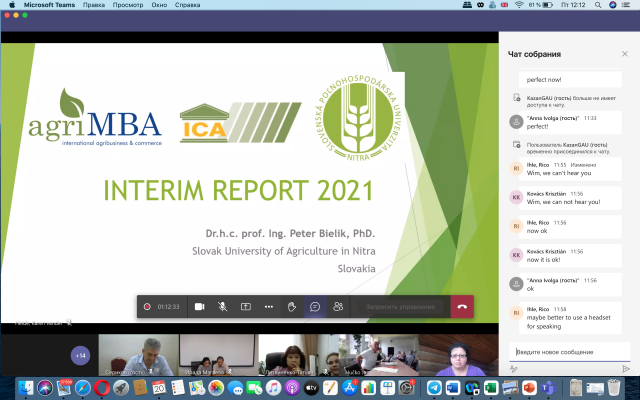
Task: Open the Wi-Fi status menu
Action: click(519, 5)
